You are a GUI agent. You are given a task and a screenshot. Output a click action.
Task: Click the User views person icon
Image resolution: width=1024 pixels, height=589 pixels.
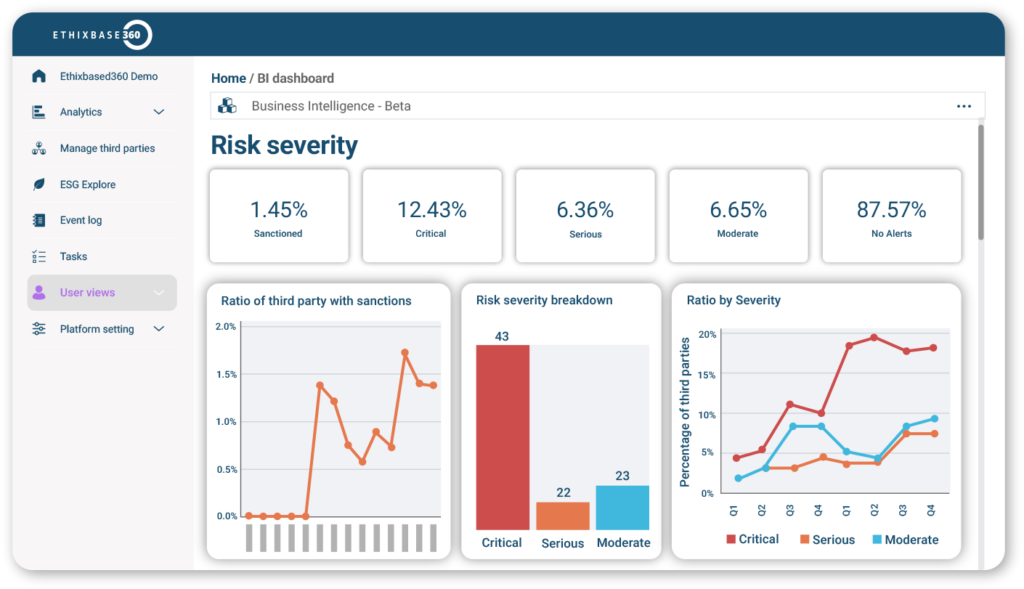(39, 293)
